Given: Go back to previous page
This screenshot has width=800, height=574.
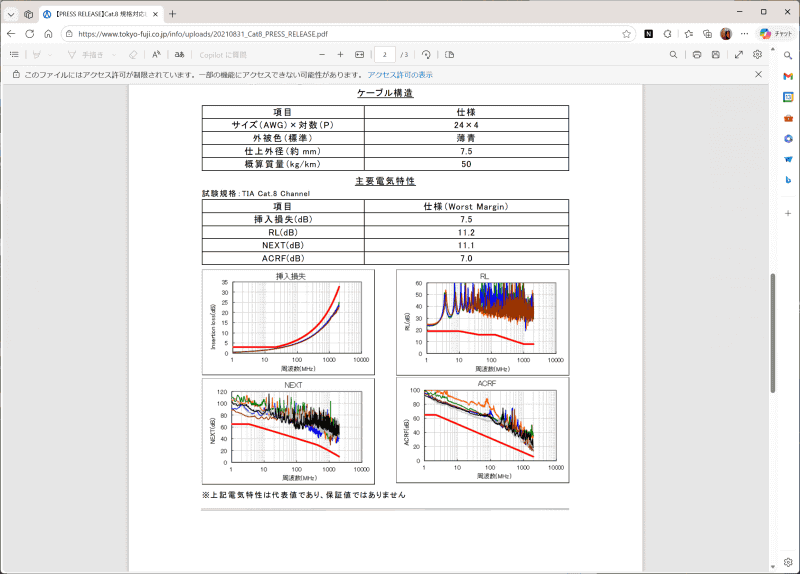Looking at the screenshot, I should tap(11, 34).
